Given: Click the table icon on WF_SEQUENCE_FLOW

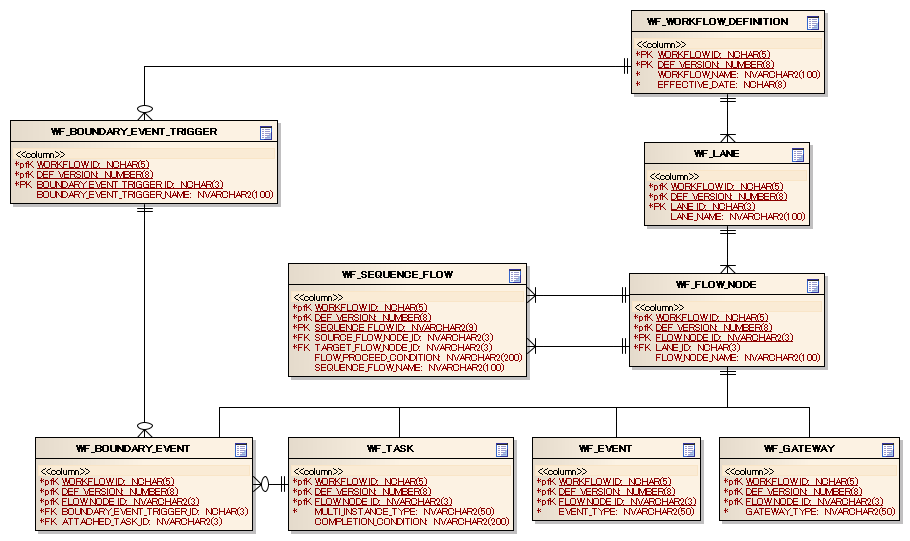Looking at the screenshot, I should (515, 276).
